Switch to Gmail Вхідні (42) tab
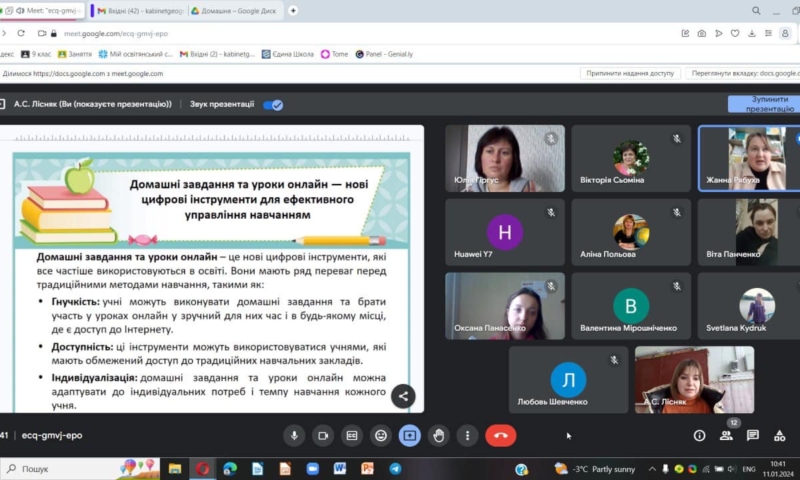 coord(139,10)
